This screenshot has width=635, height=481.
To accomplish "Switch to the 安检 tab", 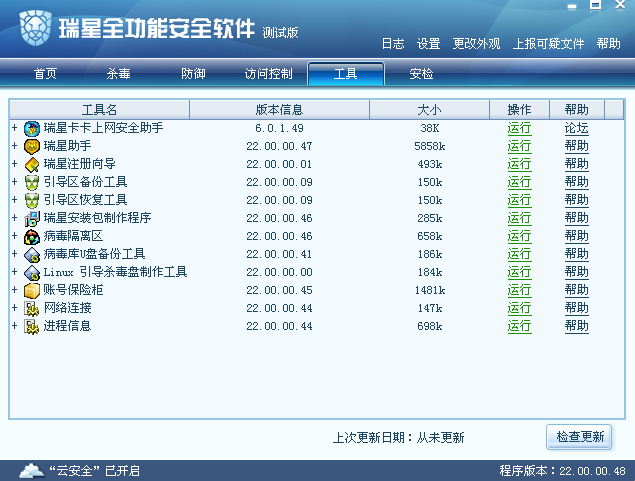I will click(421, 74).
